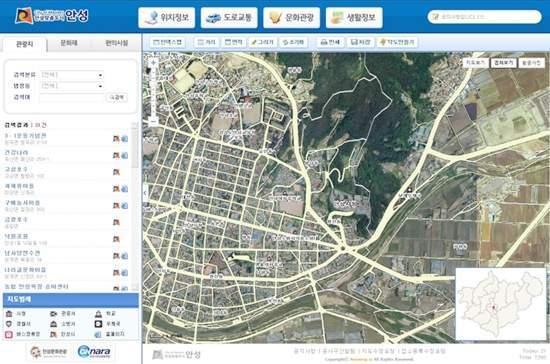Open the 고삼호수 result
Image resolution: width=550 pixels, height=364 pixels.
[16, 169]
